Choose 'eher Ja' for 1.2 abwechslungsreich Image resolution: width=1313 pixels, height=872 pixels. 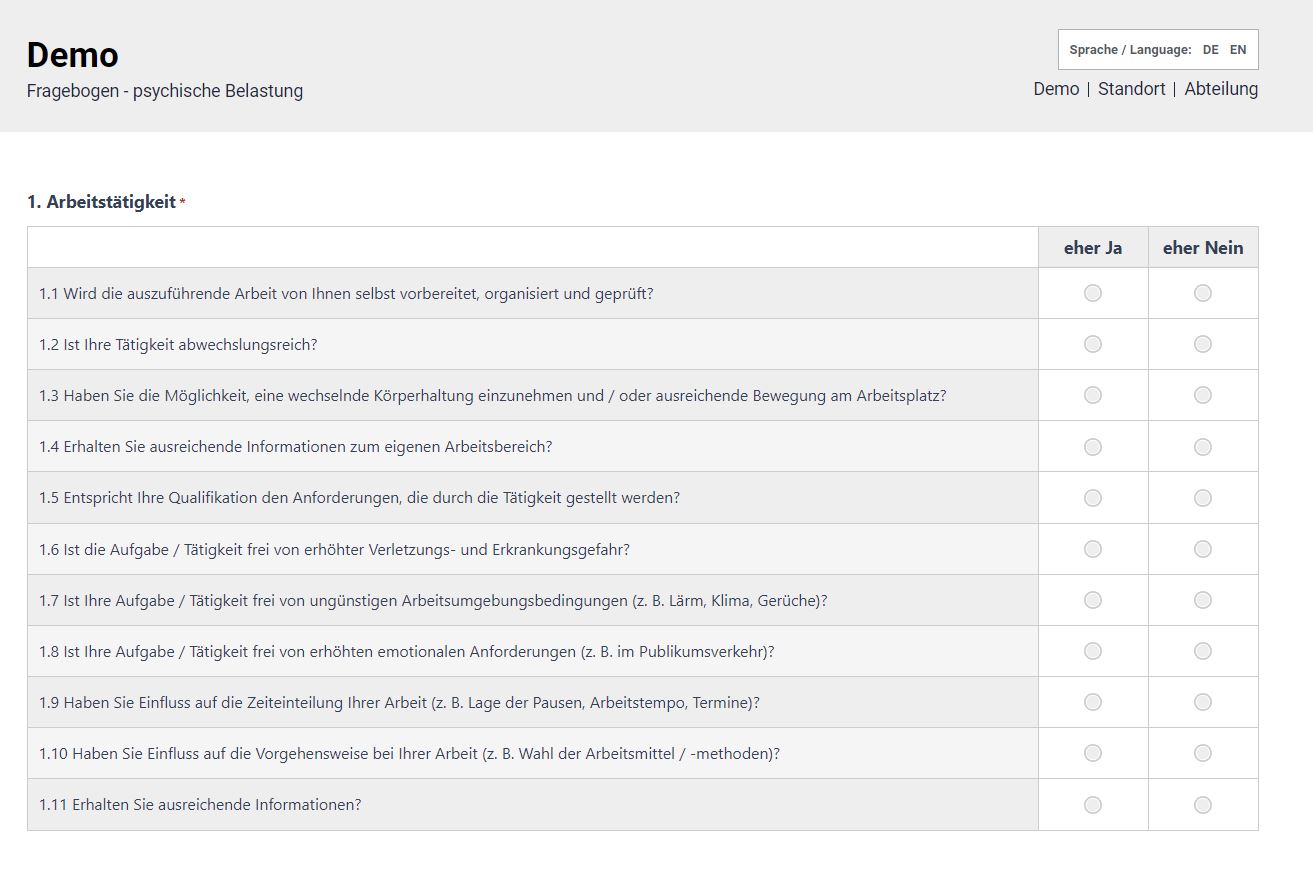point(1093,344)
